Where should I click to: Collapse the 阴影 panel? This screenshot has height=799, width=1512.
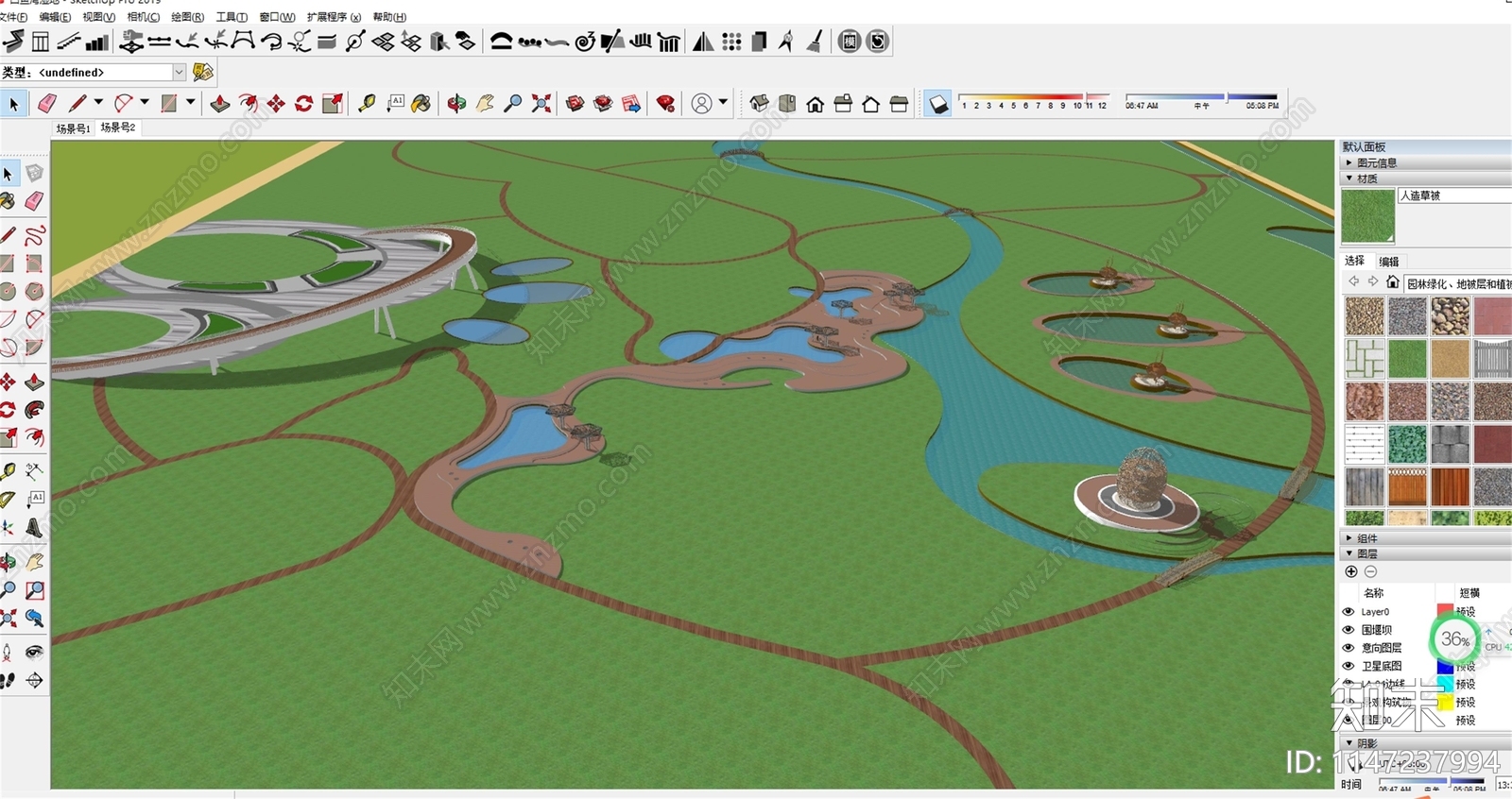(x=1426, y=743)
